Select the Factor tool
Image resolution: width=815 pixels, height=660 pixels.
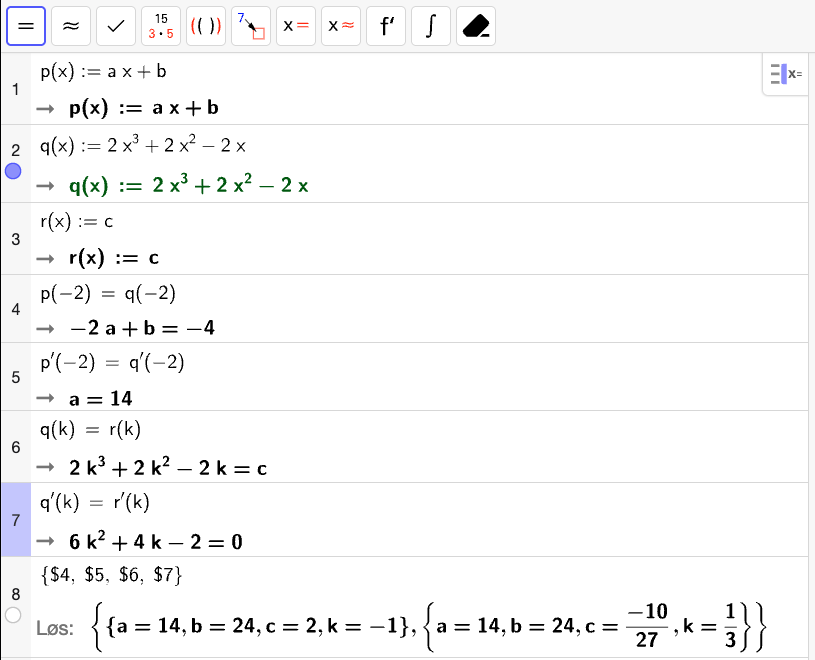coord(161,27)
